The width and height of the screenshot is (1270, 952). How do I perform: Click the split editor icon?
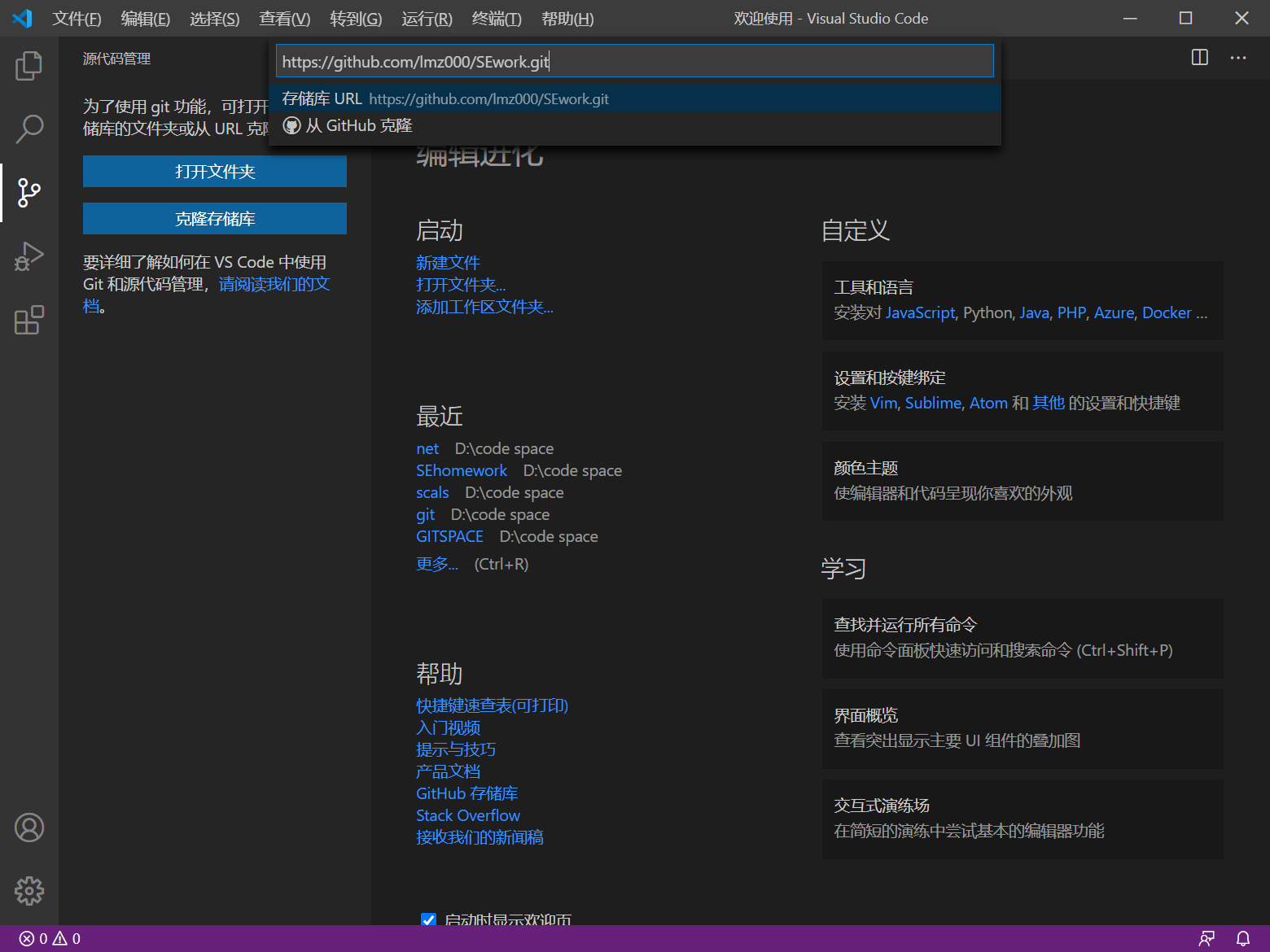point(1200,57)
